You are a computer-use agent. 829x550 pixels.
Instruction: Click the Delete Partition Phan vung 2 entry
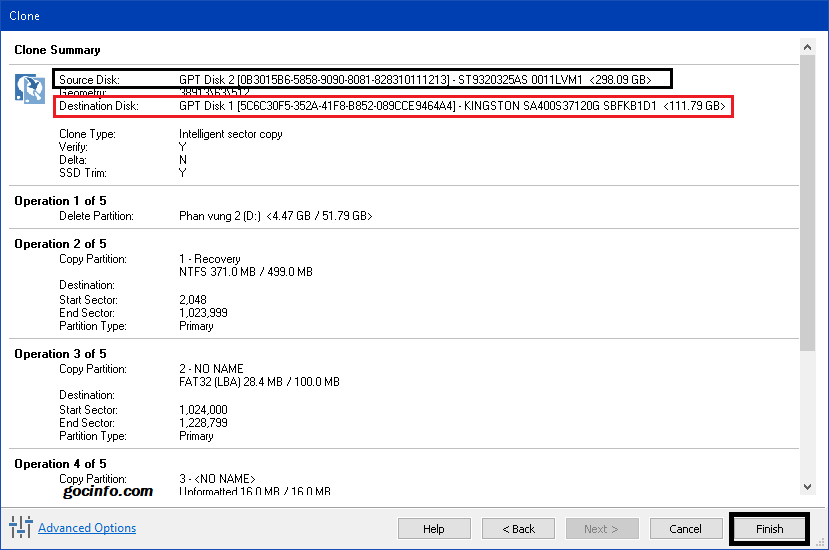[x=275, y=216]
